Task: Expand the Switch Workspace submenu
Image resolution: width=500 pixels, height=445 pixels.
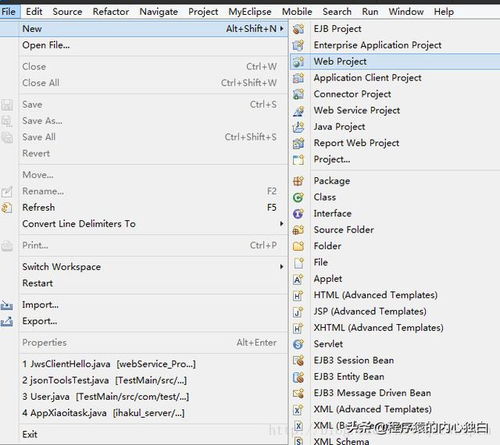Action: click(282, 267)
